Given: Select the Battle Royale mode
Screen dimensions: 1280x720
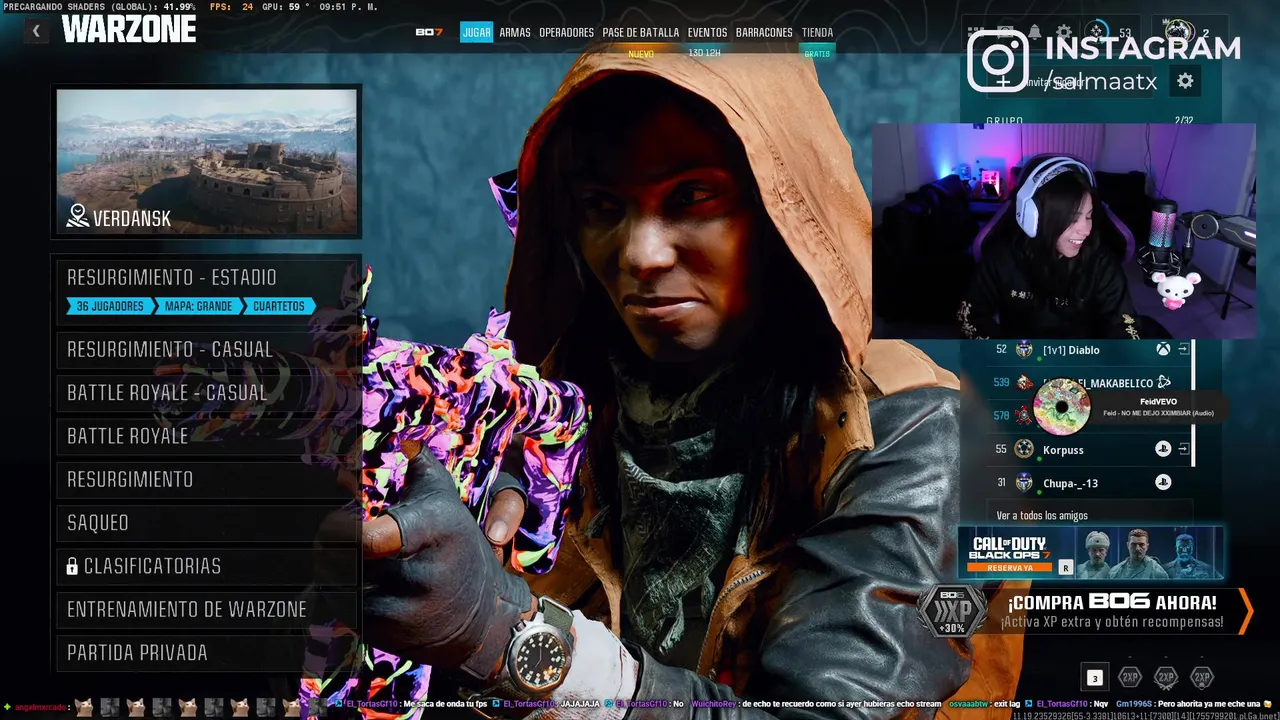Looking at the screenshot, I should (206, 436).
